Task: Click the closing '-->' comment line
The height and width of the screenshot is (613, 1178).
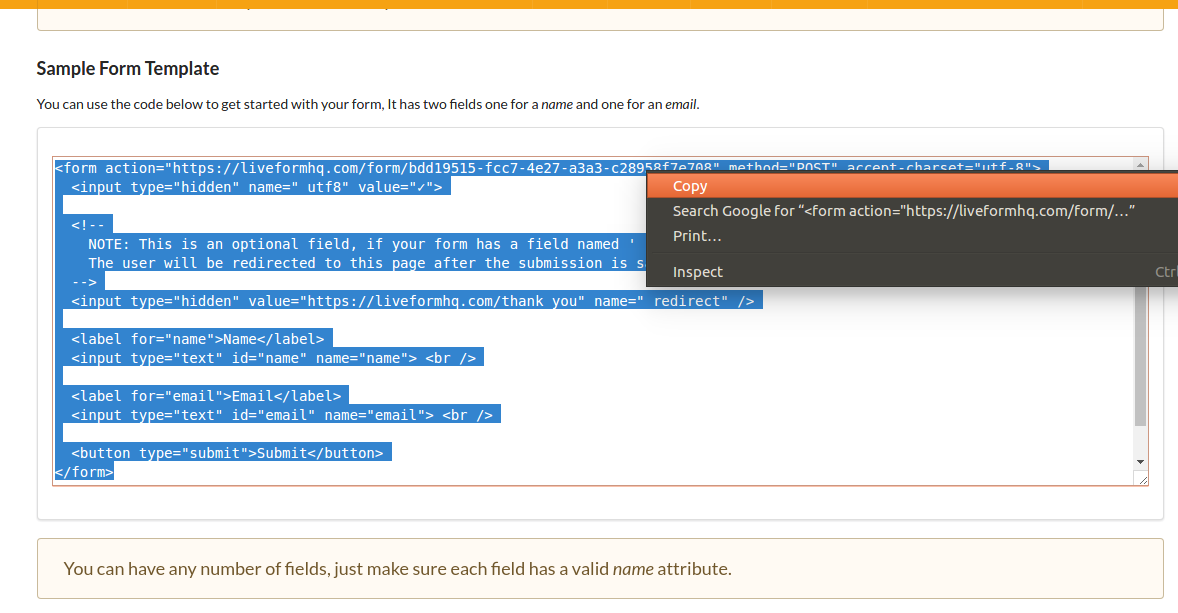Action: point(84,282)
